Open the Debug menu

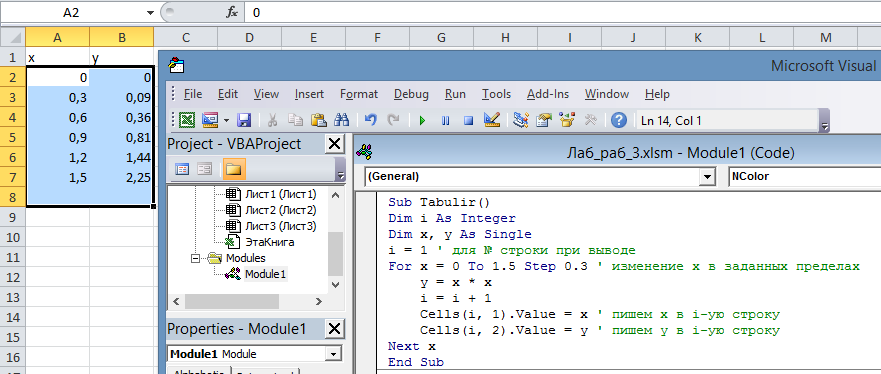pyautogui.click(x=411, y=94)
